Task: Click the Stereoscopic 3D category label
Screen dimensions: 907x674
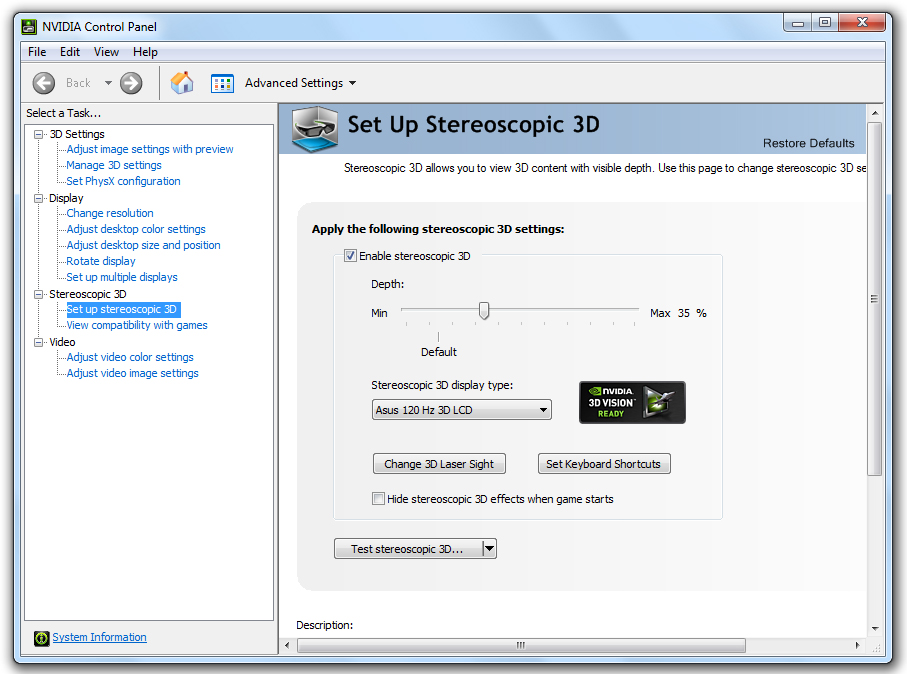Action: tap(88, 294)
